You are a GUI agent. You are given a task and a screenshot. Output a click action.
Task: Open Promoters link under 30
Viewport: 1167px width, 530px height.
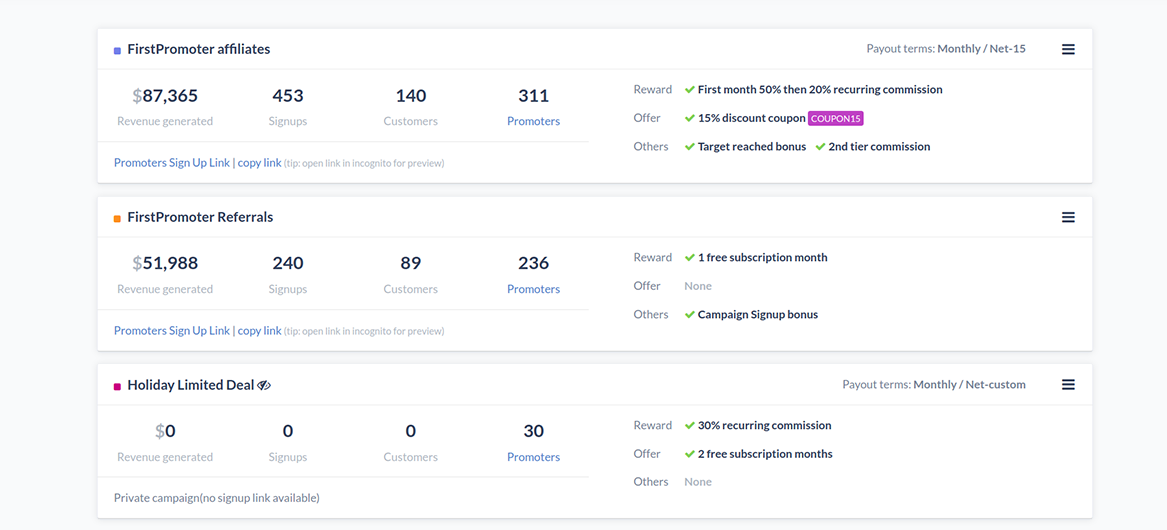[534, 457]
